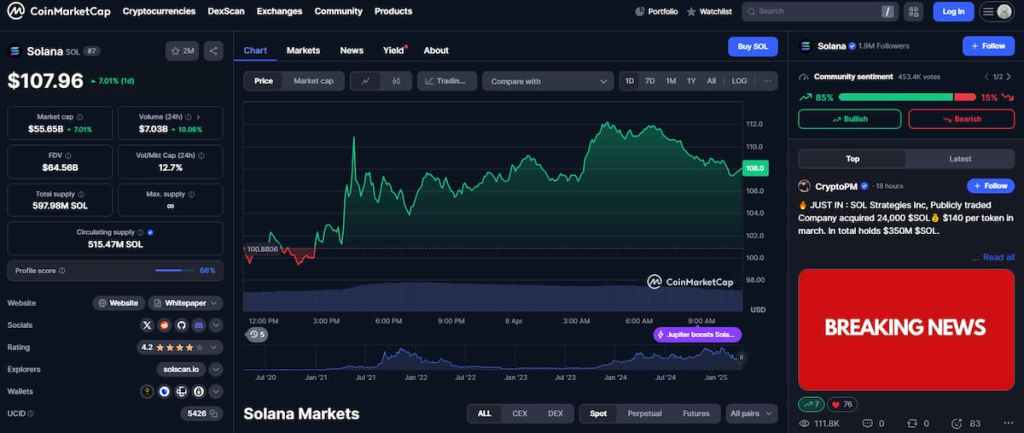This screenshot has height=433, width=1024.
Task: Open Solana's Discord social link
Action: click(x=199, y=325)
